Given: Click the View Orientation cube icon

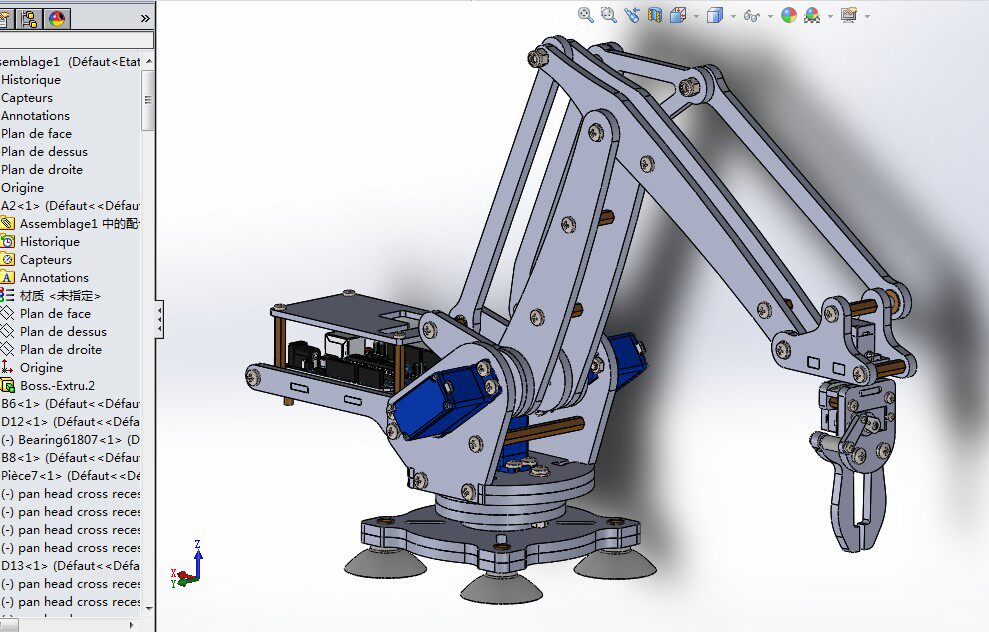Looking at the screenshot, I should point(678,15).
